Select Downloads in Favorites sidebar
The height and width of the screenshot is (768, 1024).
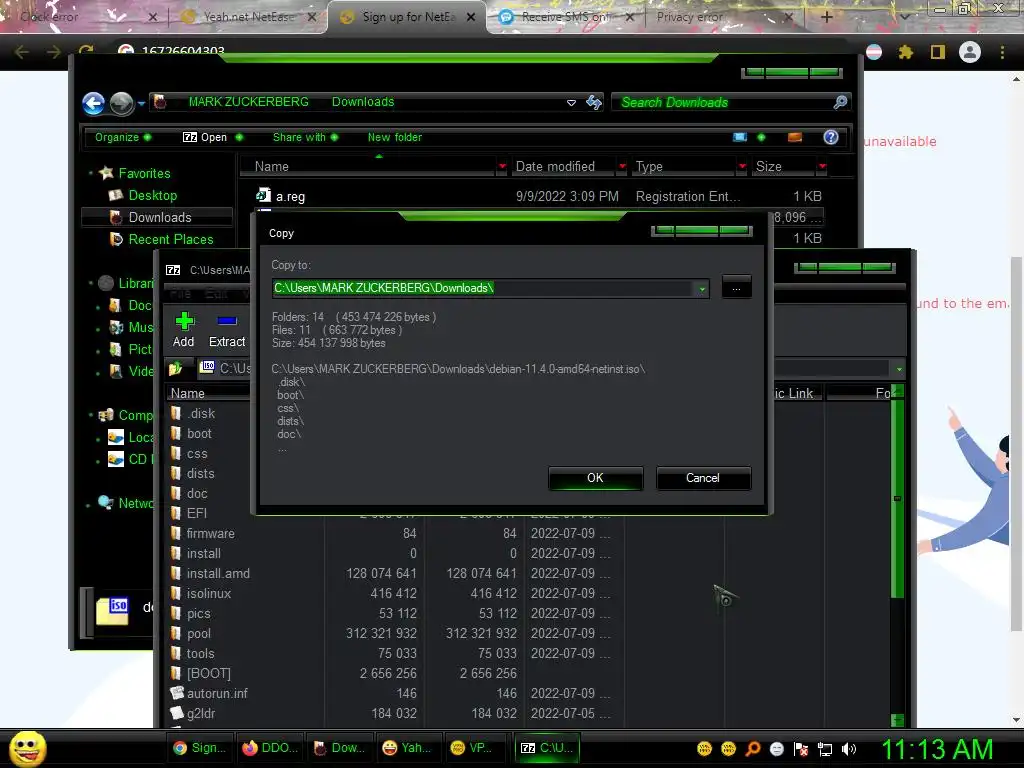pyautogui.click(x=159, y=217)
